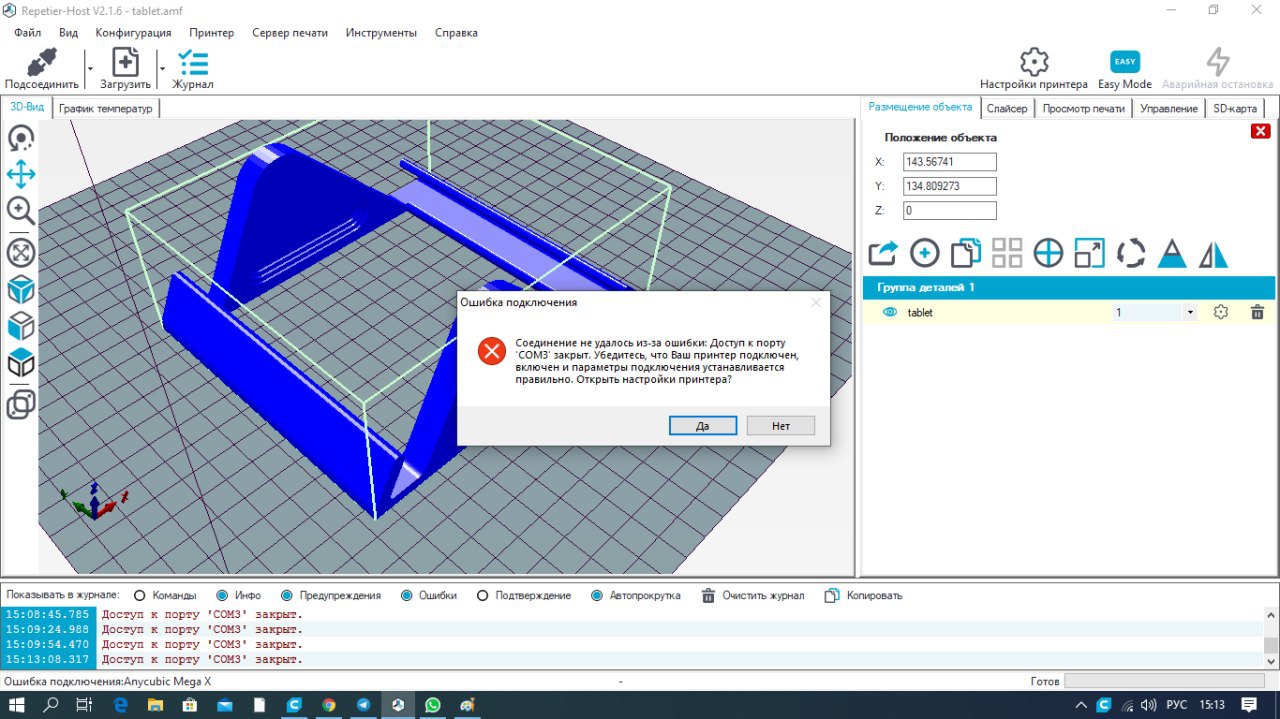The image size is (1280, 719).
Task: Select the zoom magnifier tool in 3D view
Action: tap(21, 211)
